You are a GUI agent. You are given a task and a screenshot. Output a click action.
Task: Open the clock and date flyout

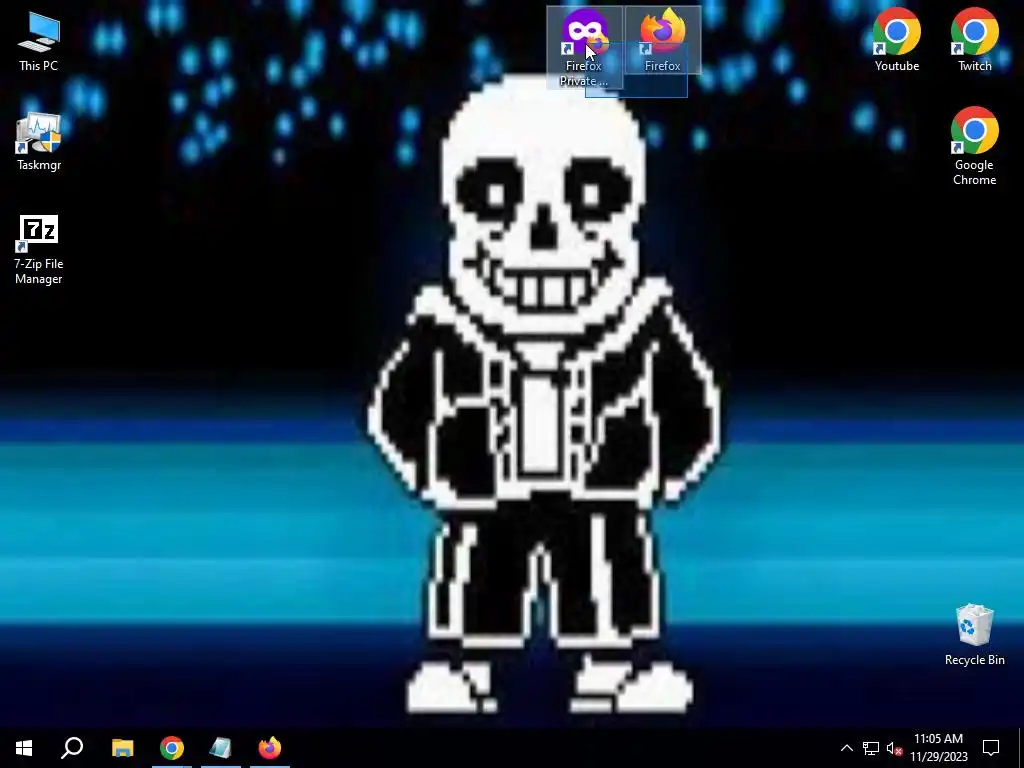tap(938, 748)
